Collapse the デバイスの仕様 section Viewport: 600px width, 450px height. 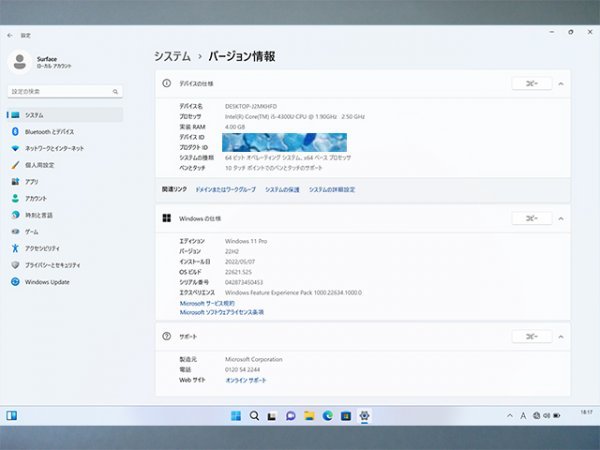point(561,84)
